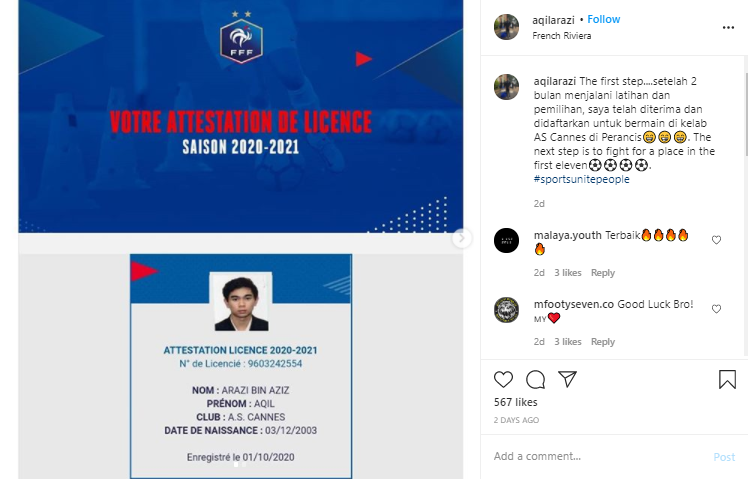Like malaya.youth's comment
The width and height of the screenshot is (748, 479).
coord(716,240)
